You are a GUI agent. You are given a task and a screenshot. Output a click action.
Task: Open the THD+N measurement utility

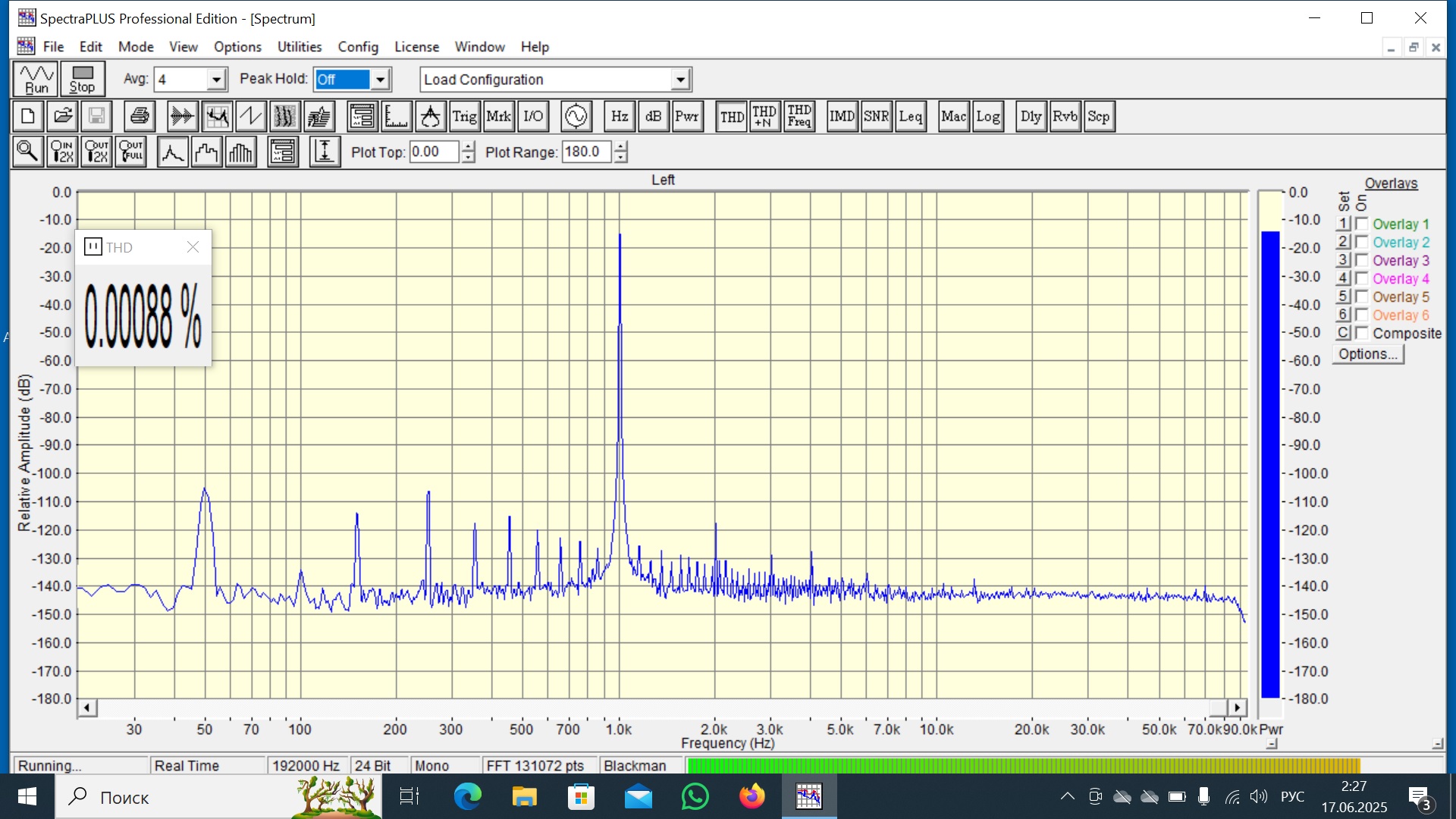tap(764, 117)
